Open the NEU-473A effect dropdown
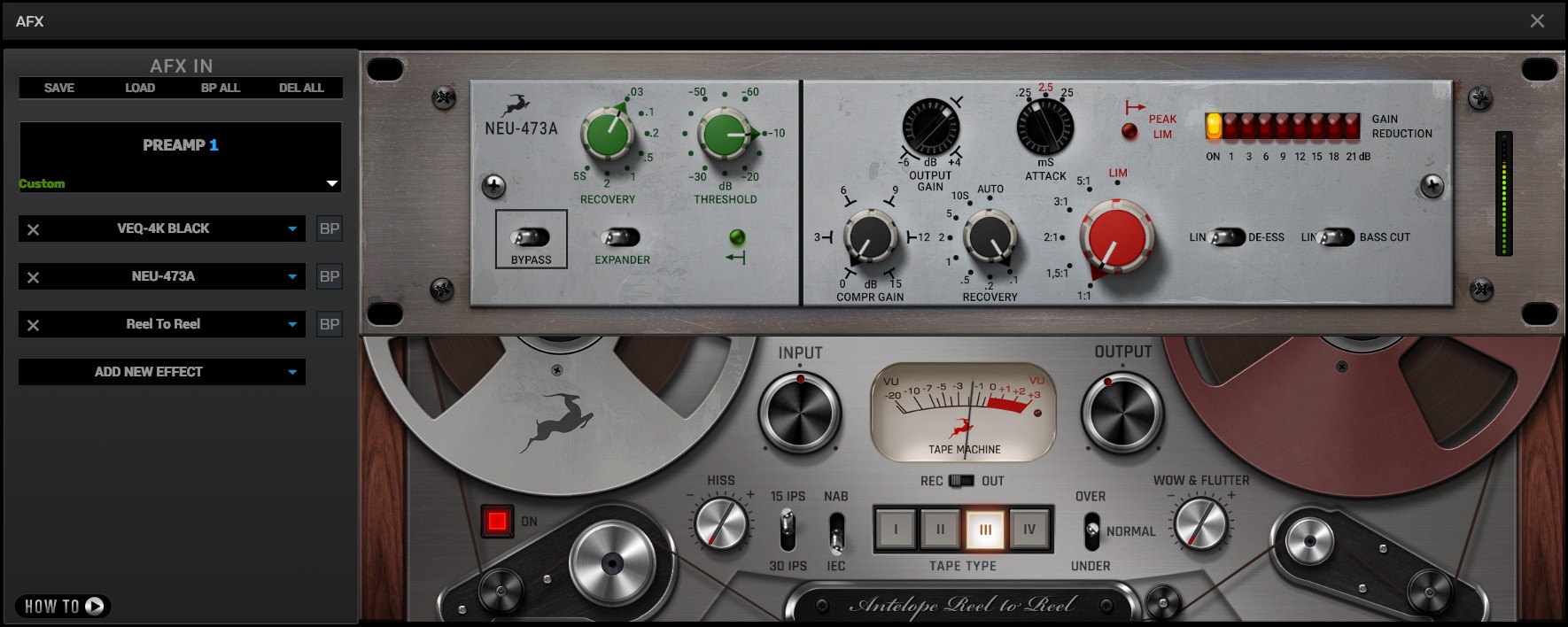The image size is (1568, 627). tap(292, 277)
